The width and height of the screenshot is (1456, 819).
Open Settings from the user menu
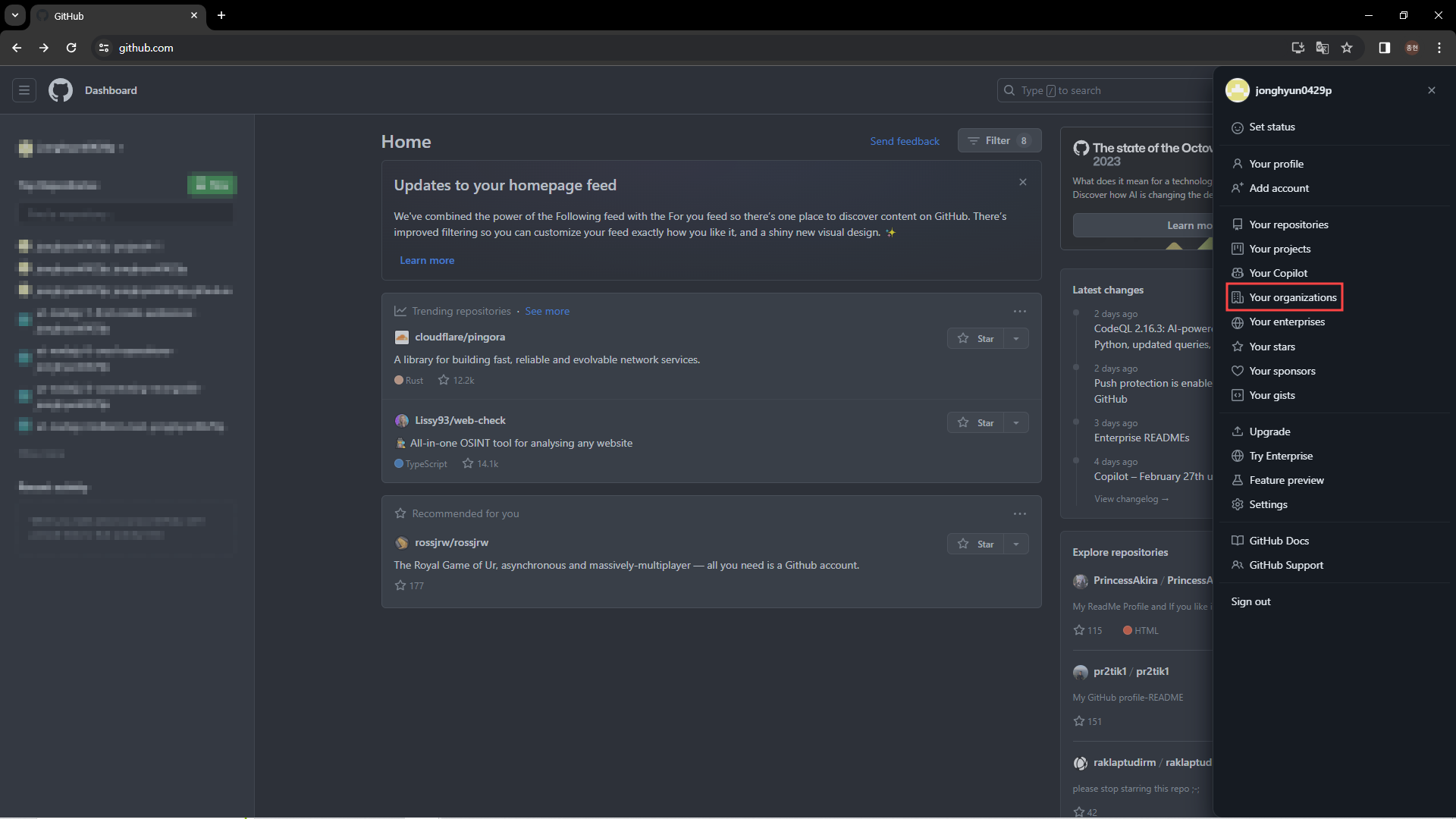tap(1268, 504)
